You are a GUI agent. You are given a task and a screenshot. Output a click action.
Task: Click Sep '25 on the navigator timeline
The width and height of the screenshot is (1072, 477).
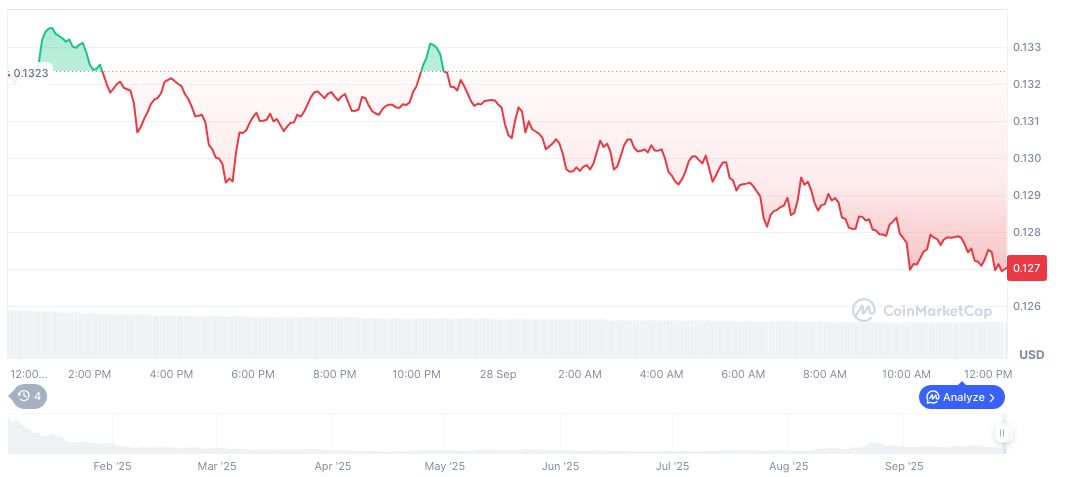pos(904,466)
